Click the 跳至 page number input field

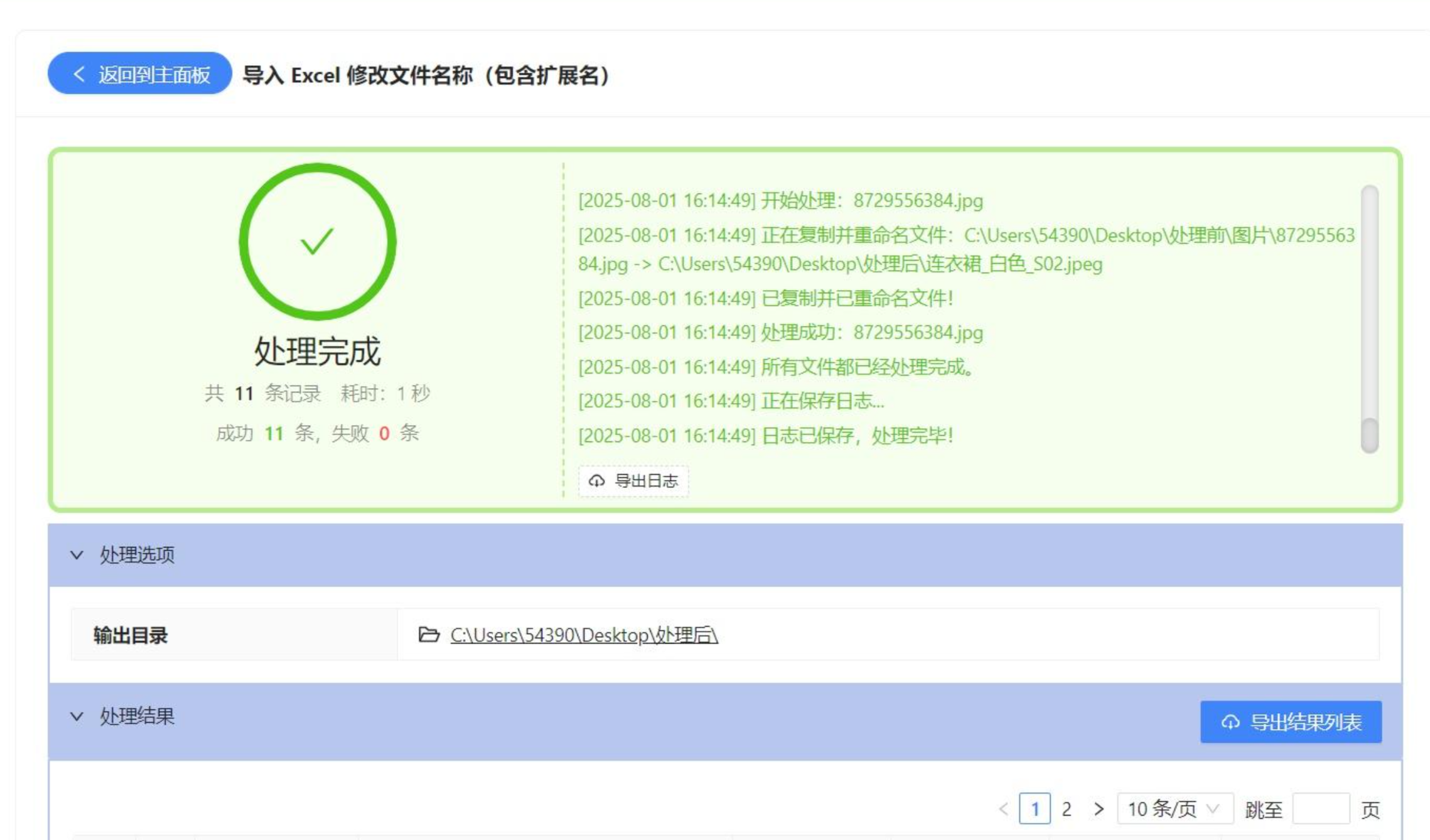pos(1320,809)
